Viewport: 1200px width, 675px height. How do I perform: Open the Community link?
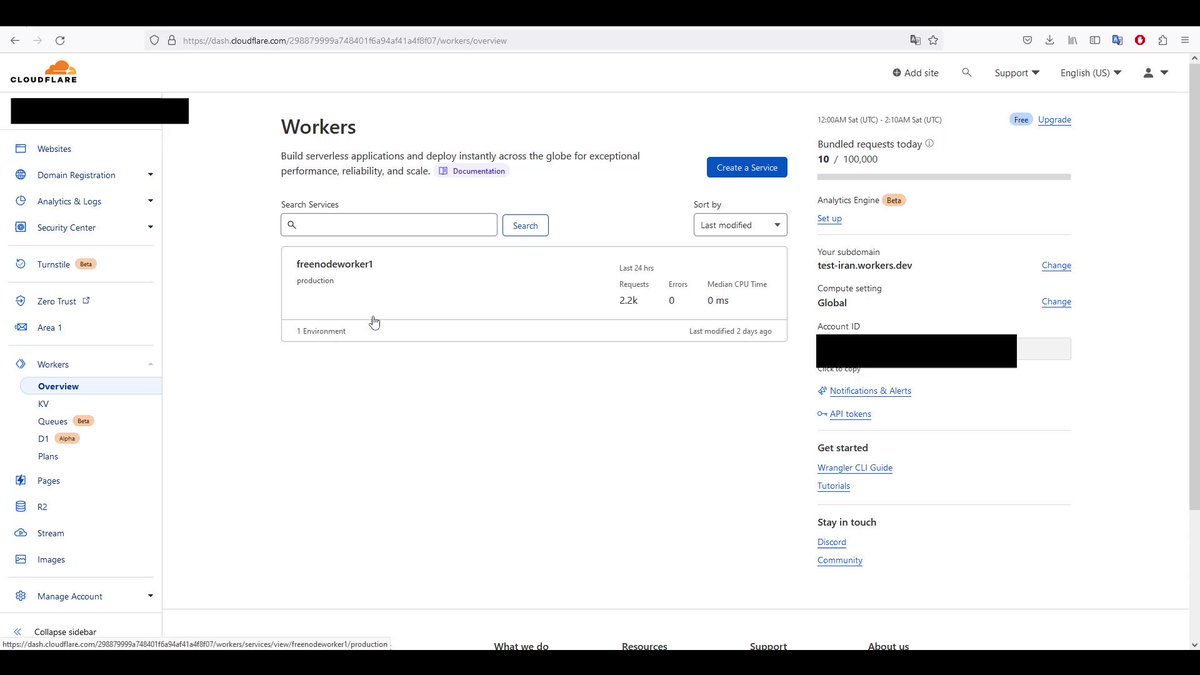[x=840, y=560]
